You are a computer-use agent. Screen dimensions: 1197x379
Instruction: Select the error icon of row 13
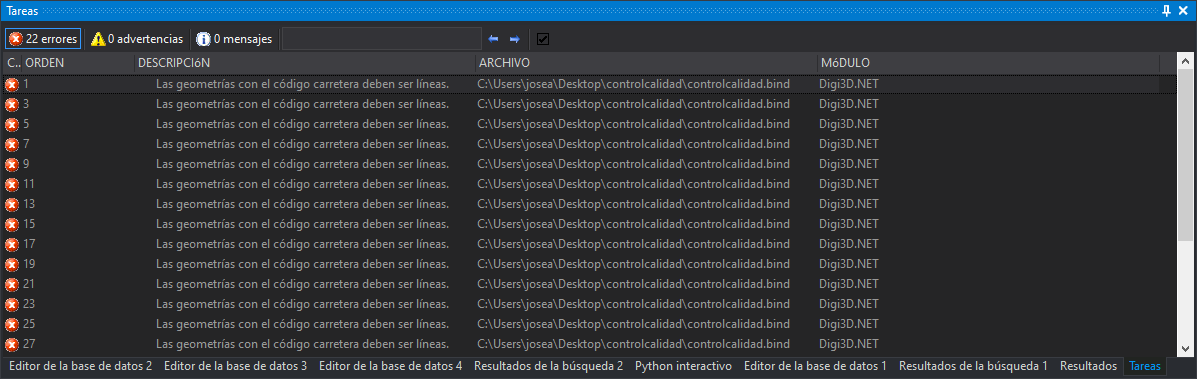(11, 204)
